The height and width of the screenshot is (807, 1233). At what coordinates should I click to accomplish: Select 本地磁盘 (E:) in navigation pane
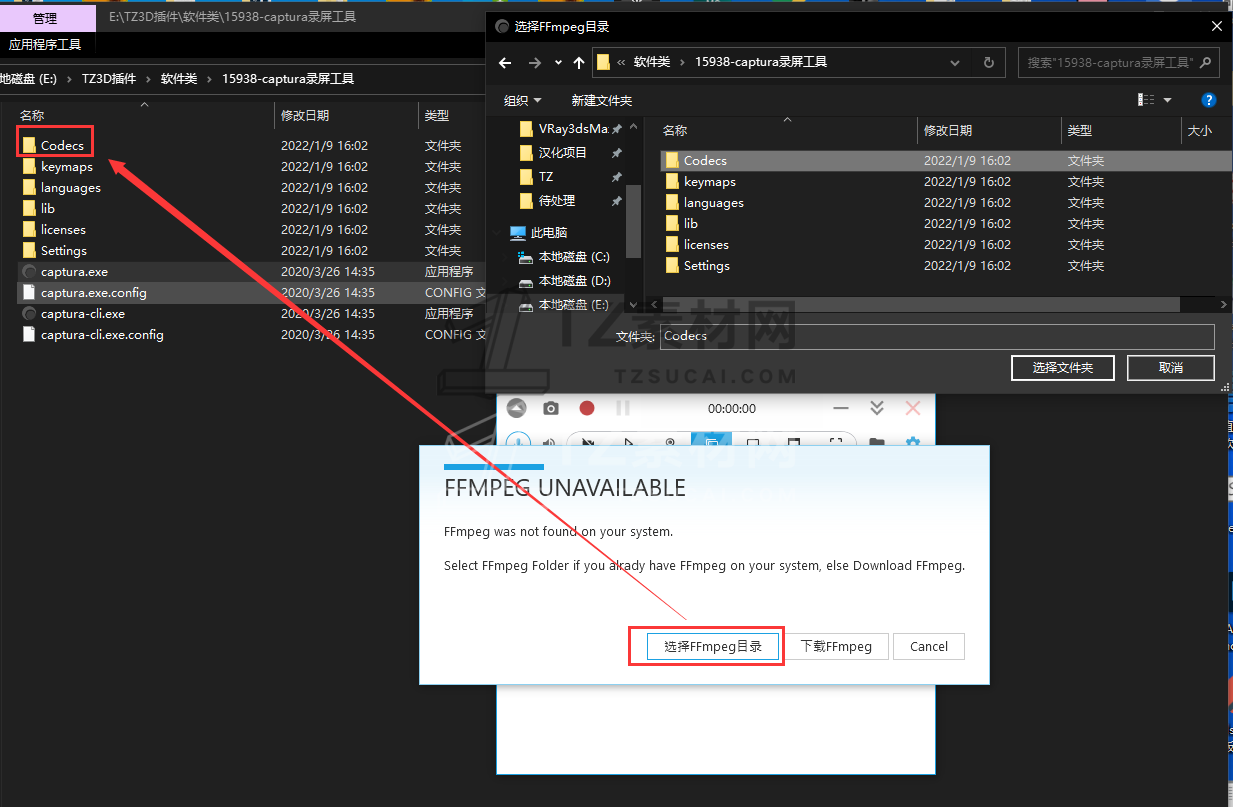coord(563,305)
